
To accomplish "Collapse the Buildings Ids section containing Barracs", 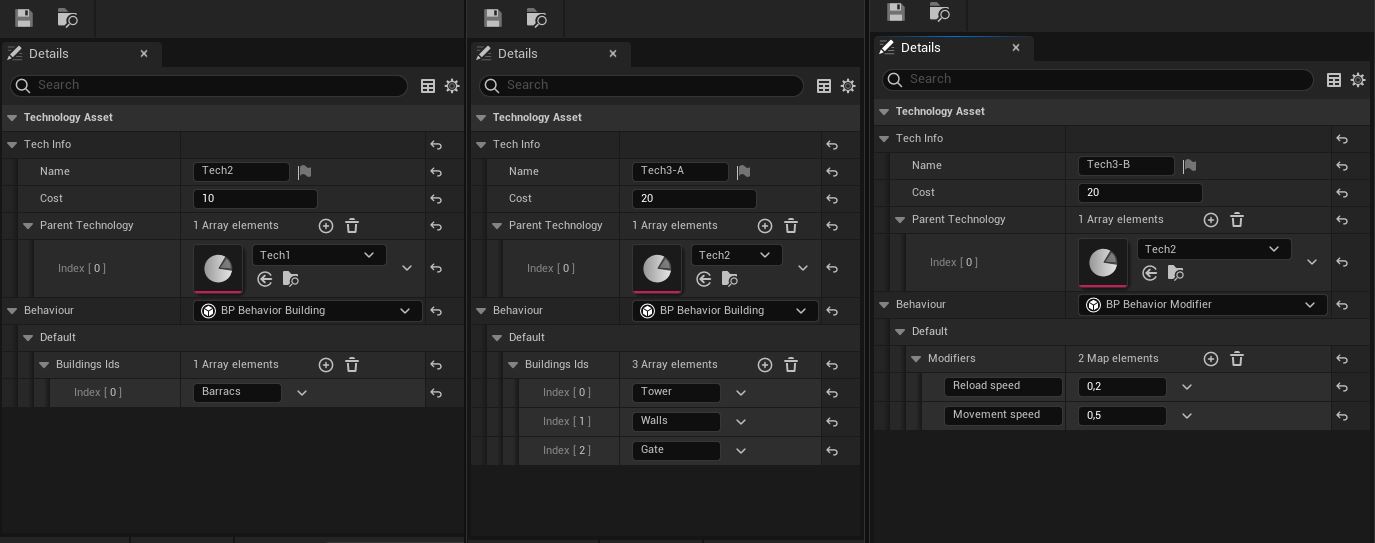I will pyautogui.click(x=44, y=365).
